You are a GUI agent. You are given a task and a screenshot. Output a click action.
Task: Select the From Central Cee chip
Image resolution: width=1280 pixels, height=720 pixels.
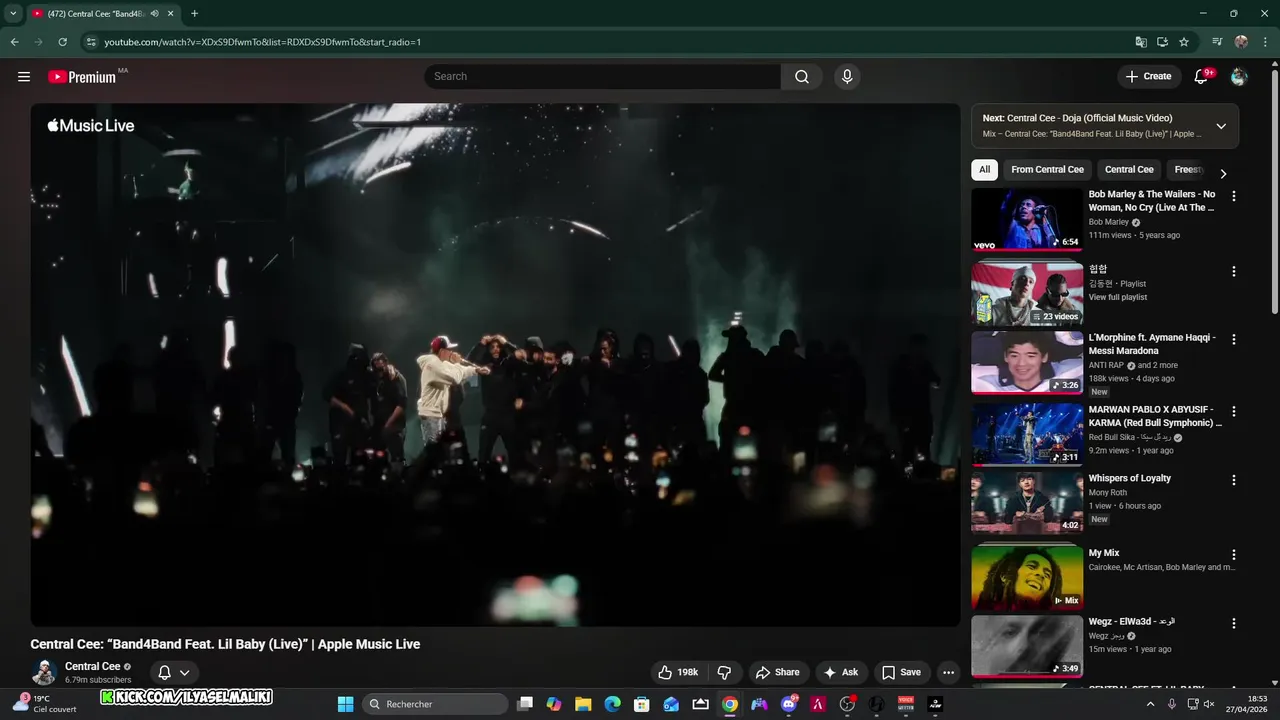pyautogui.click(x=1047, y=170)
